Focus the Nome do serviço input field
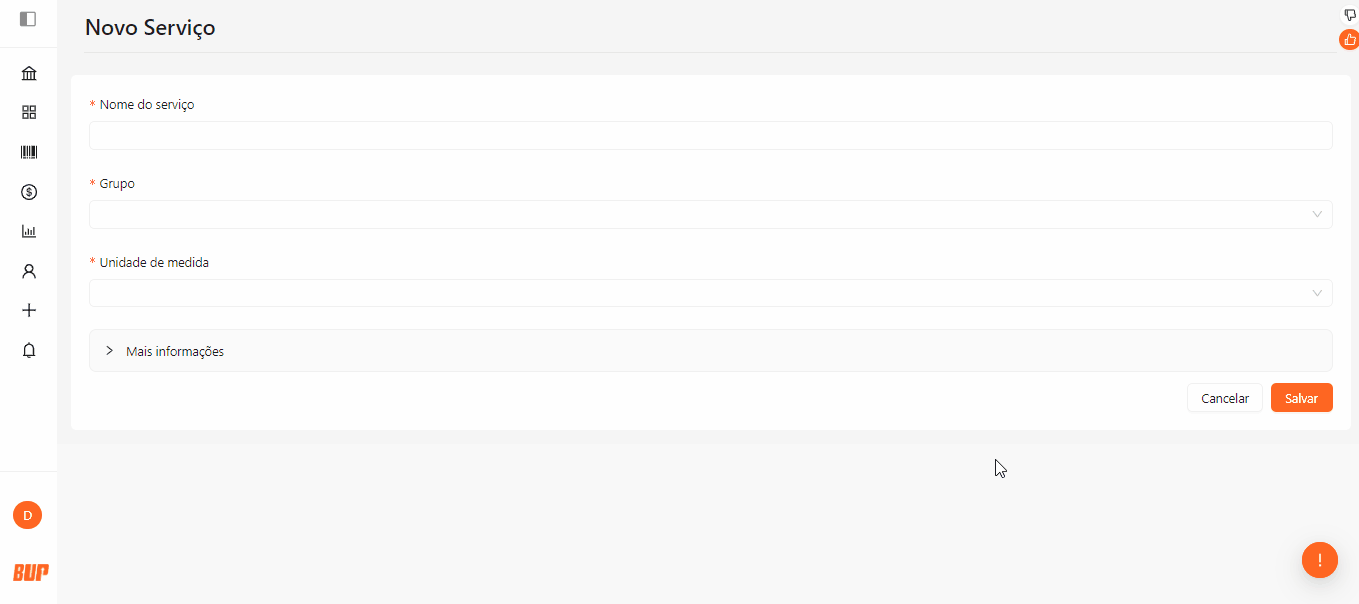 point(711,135)
